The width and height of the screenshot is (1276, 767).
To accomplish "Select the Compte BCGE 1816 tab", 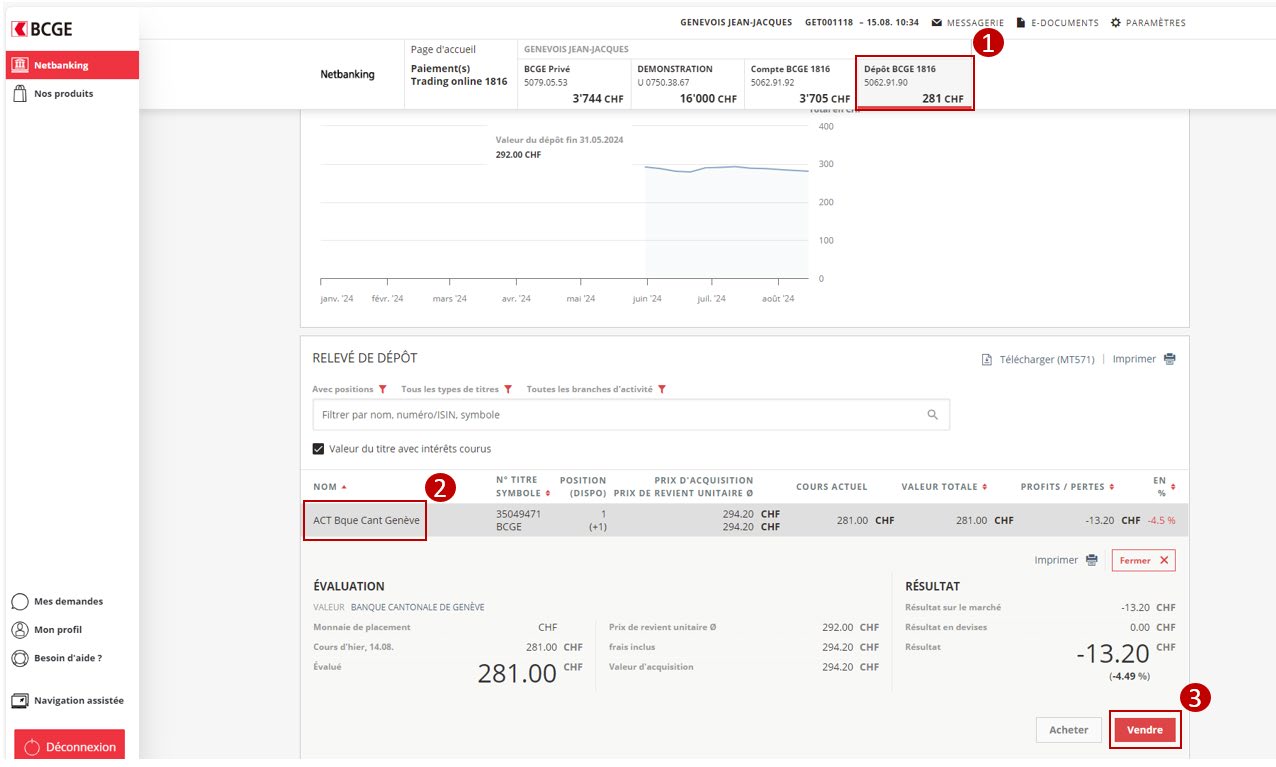I will click(800, 84).
